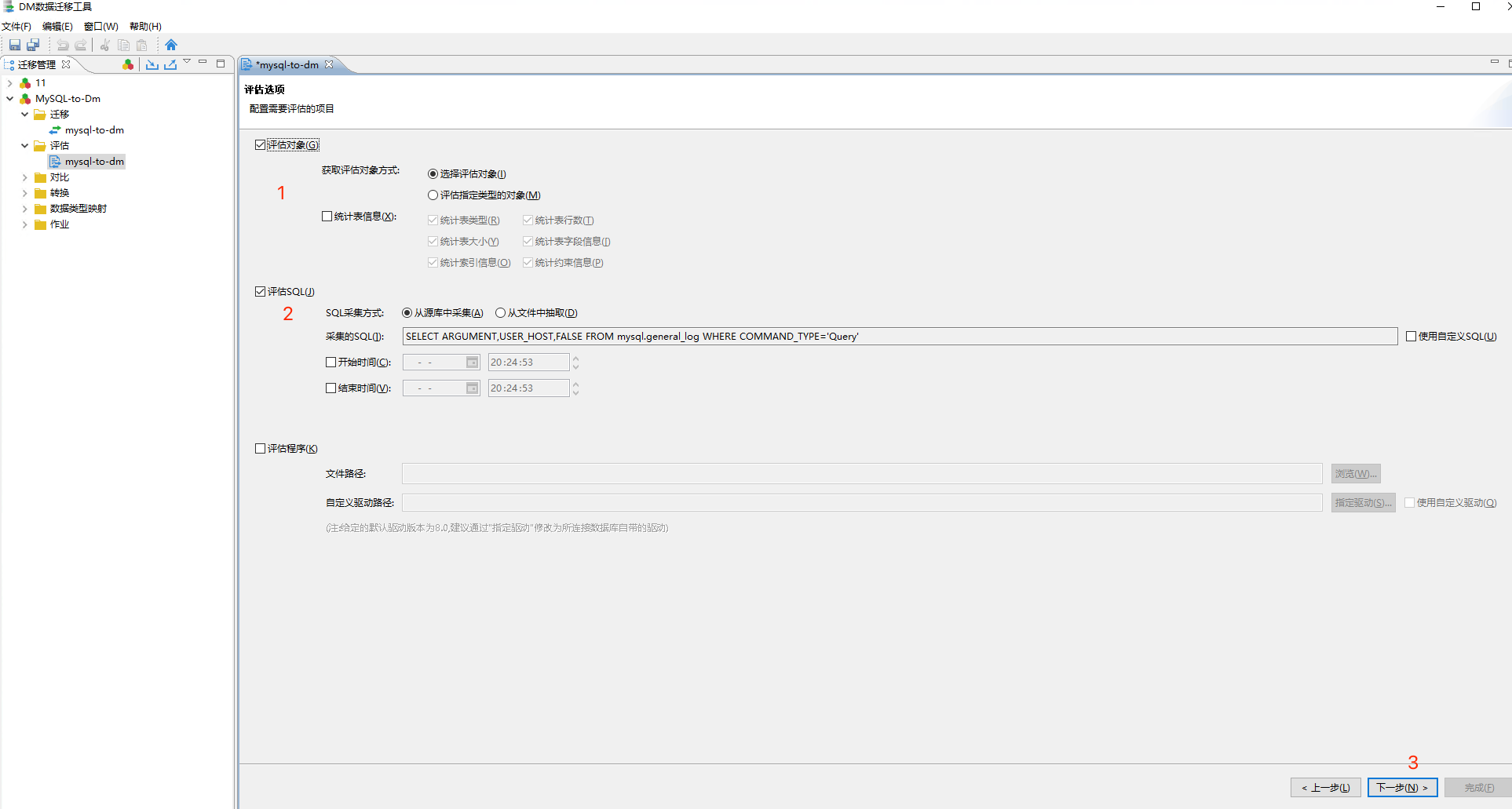Click the 采集的SQL text field
This screenshot has width=1512, height=809.
point(900,336)
